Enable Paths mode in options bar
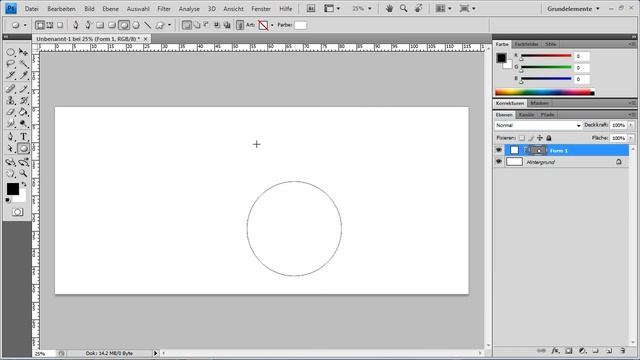Viewport: 640px width, 360px height. point(50,25)
